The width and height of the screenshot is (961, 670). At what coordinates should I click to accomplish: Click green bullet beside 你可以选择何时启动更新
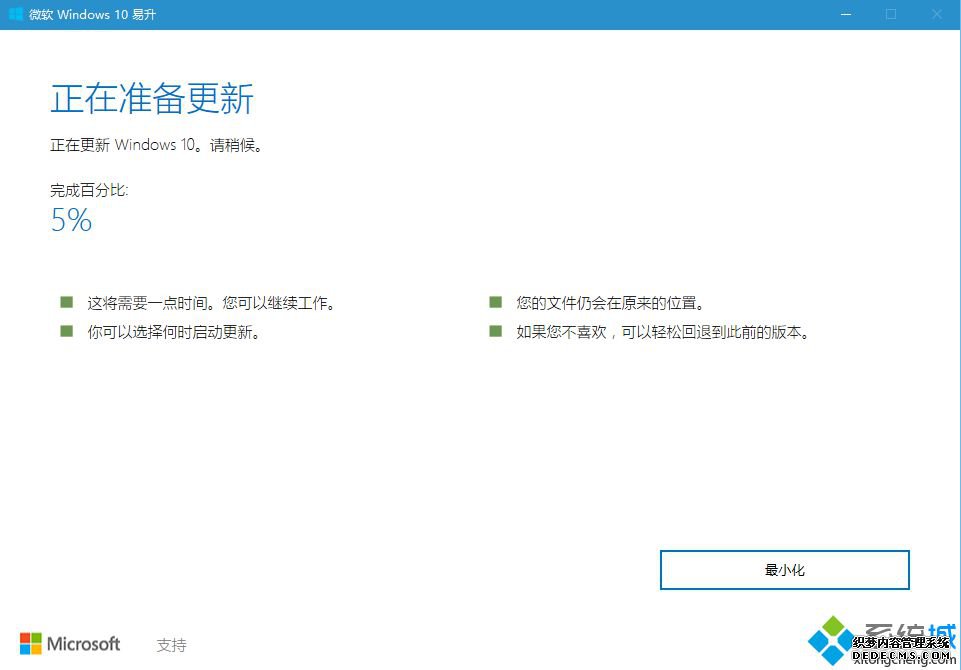point(67,331)
